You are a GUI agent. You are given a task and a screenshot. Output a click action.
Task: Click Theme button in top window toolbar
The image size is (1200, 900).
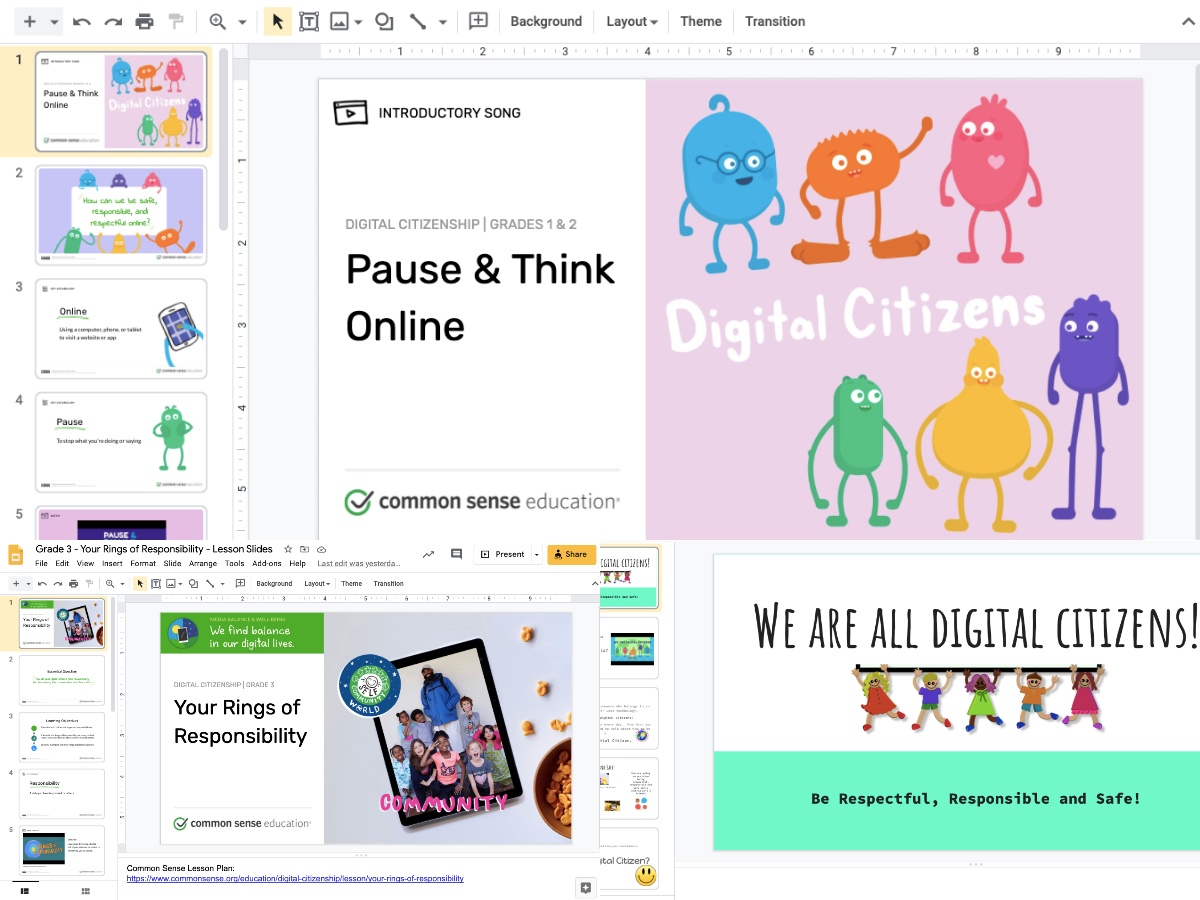(701, 21)
